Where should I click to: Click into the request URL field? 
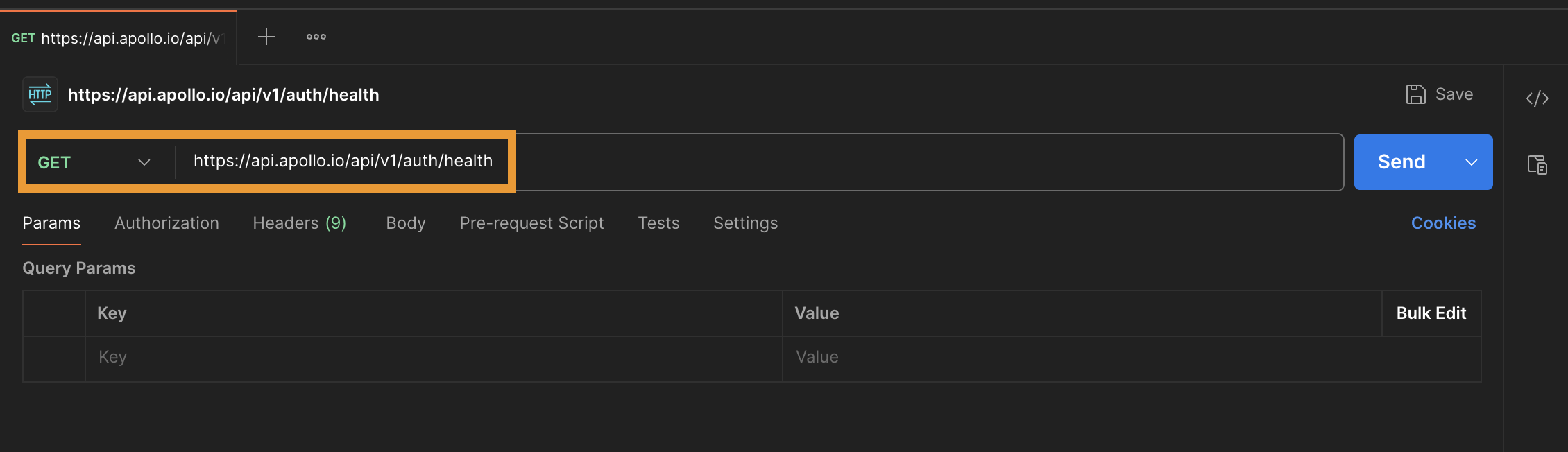(x=759, y=162)
